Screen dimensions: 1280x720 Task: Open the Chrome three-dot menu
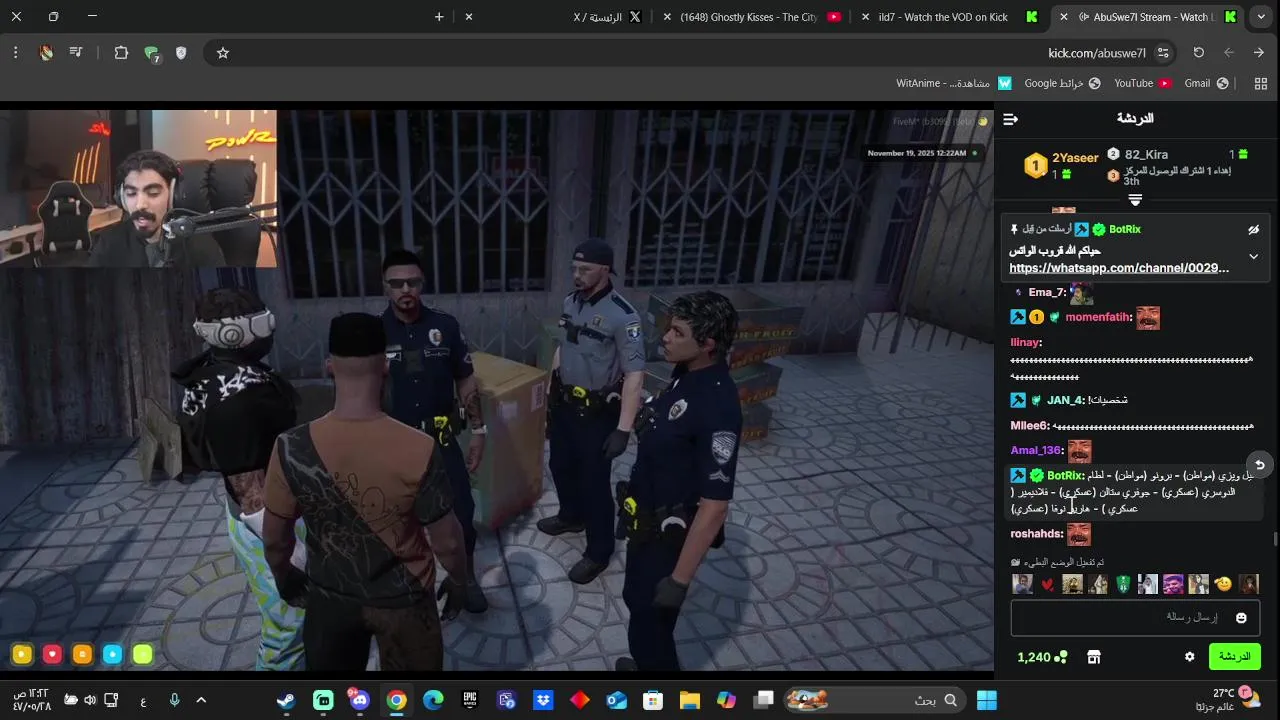pos(15,53)
